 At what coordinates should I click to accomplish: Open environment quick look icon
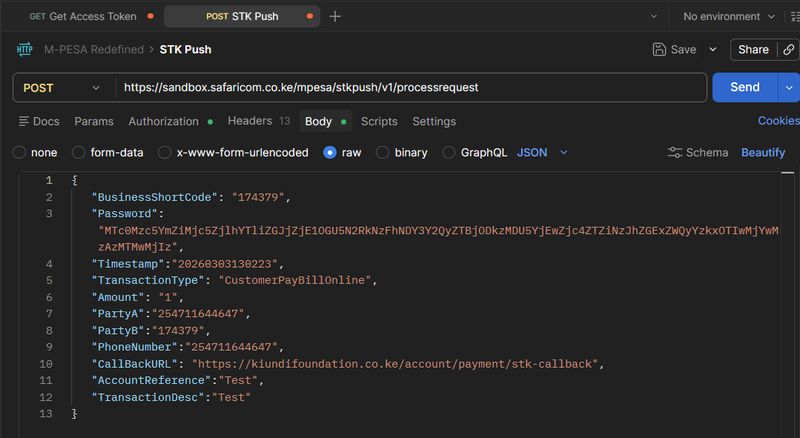pyautogui.click(x=795, y=16)
